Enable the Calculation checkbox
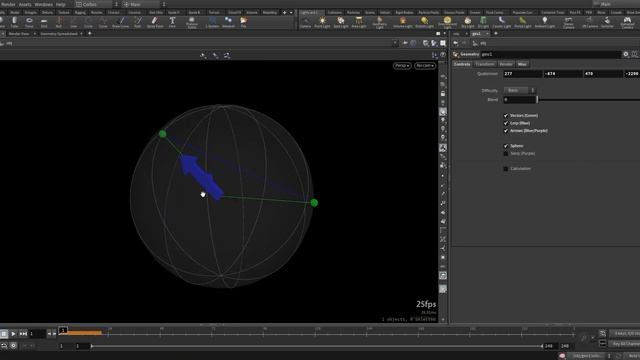The image size is (640, 360). coord(506,169)
